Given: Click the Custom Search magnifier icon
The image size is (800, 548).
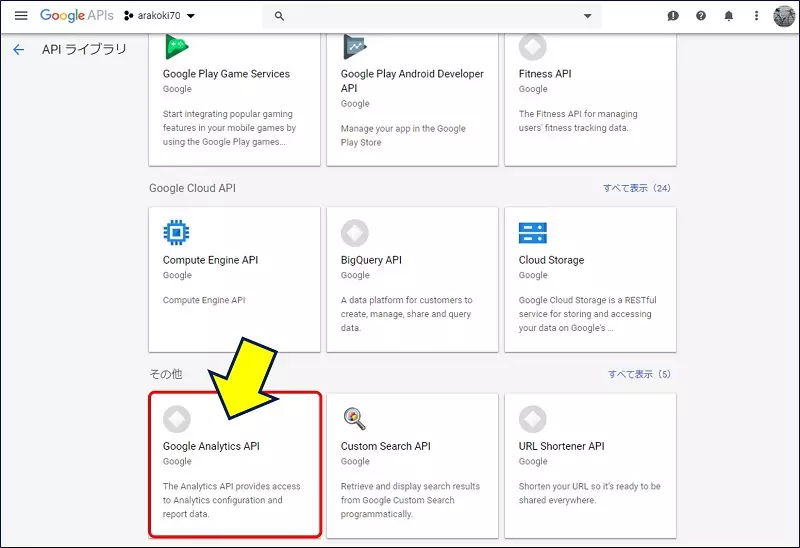Looking at the screenshot, I should point(355,419).
